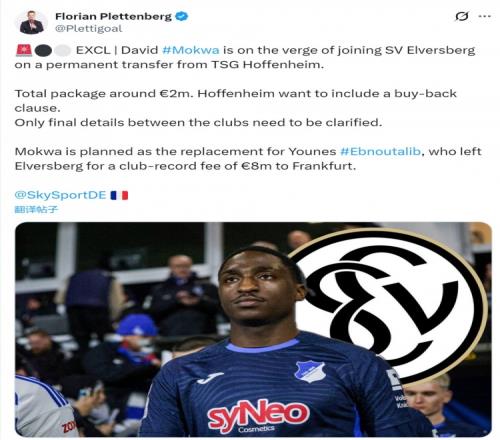Open the #Mokwa hashtag
500x440 pixels.
click(191, 50)
